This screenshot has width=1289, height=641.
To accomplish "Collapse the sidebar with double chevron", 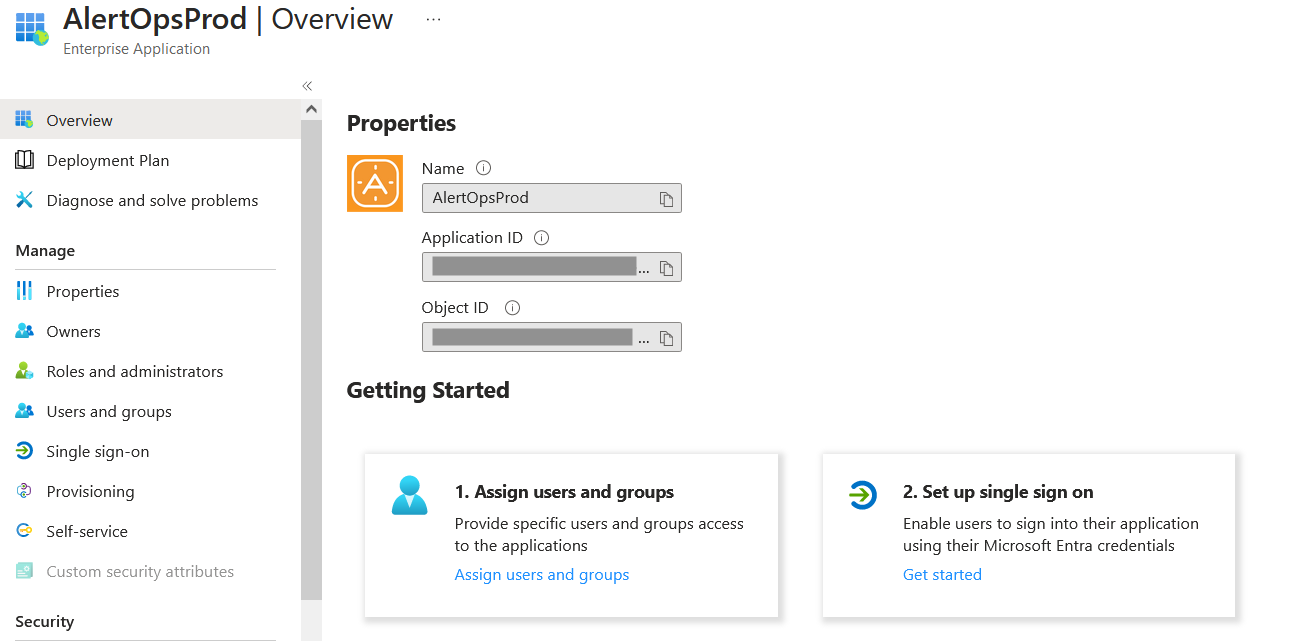I will pyautogui.click(x=308, y=86).
